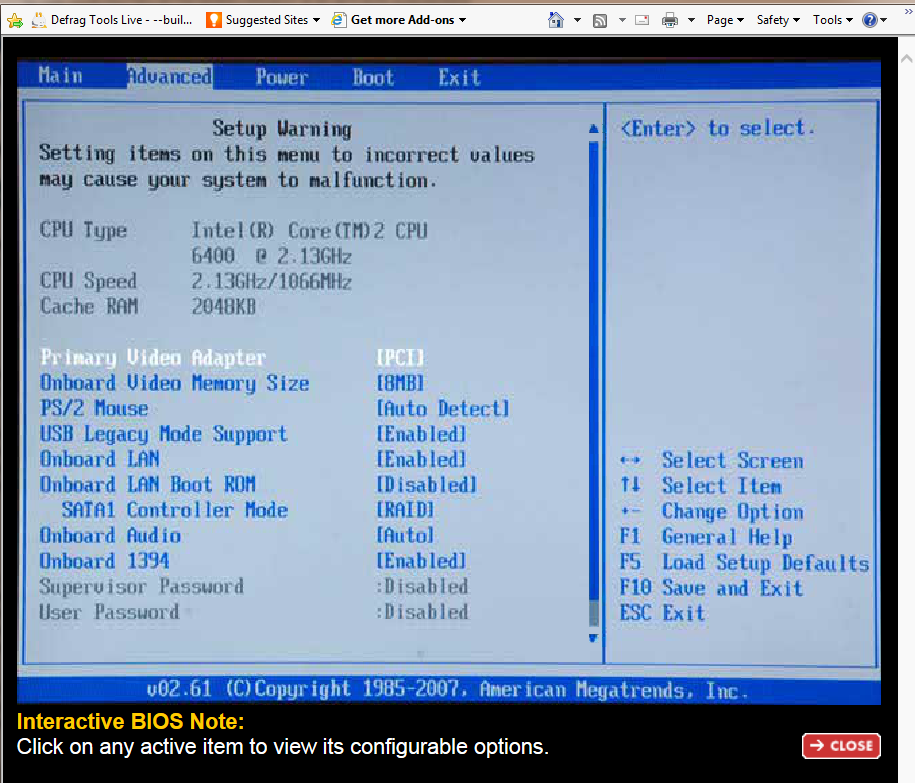Expand the Tools dropdown menu

pos(832,19)
